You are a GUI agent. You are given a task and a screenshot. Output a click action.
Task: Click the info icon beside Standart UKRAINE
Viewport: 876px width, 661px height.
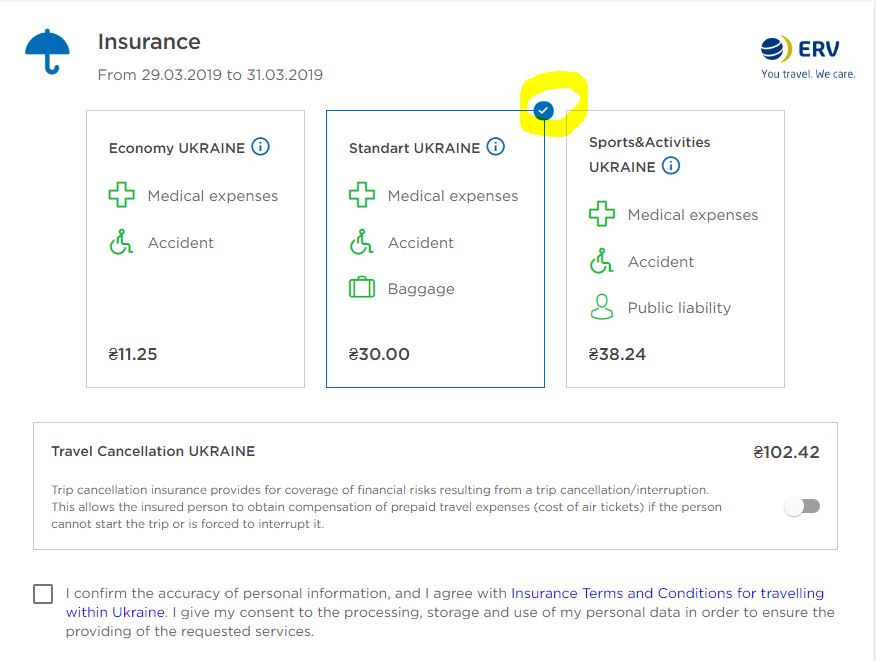pyautogui.click(x=496, y=147)
